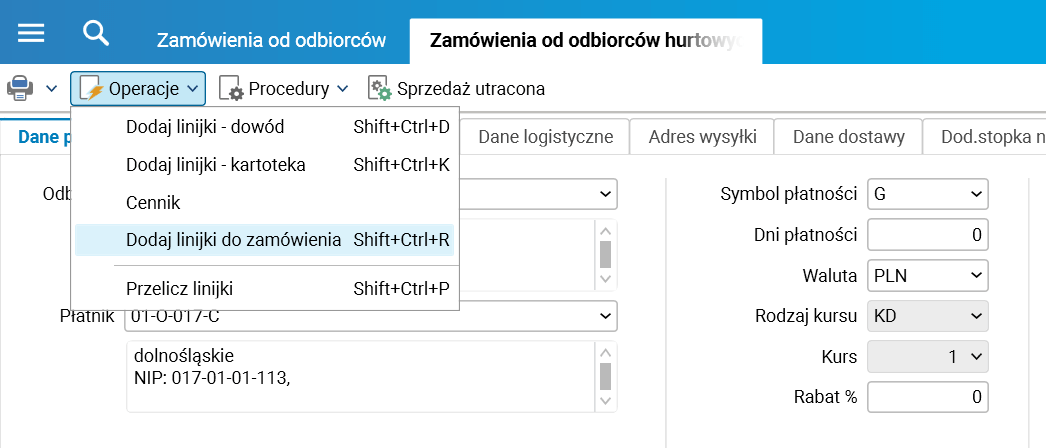This screenshot has width=1046, height=448.
Task: Click the Dni płatności input field
Action: click(x=927, y=234)
